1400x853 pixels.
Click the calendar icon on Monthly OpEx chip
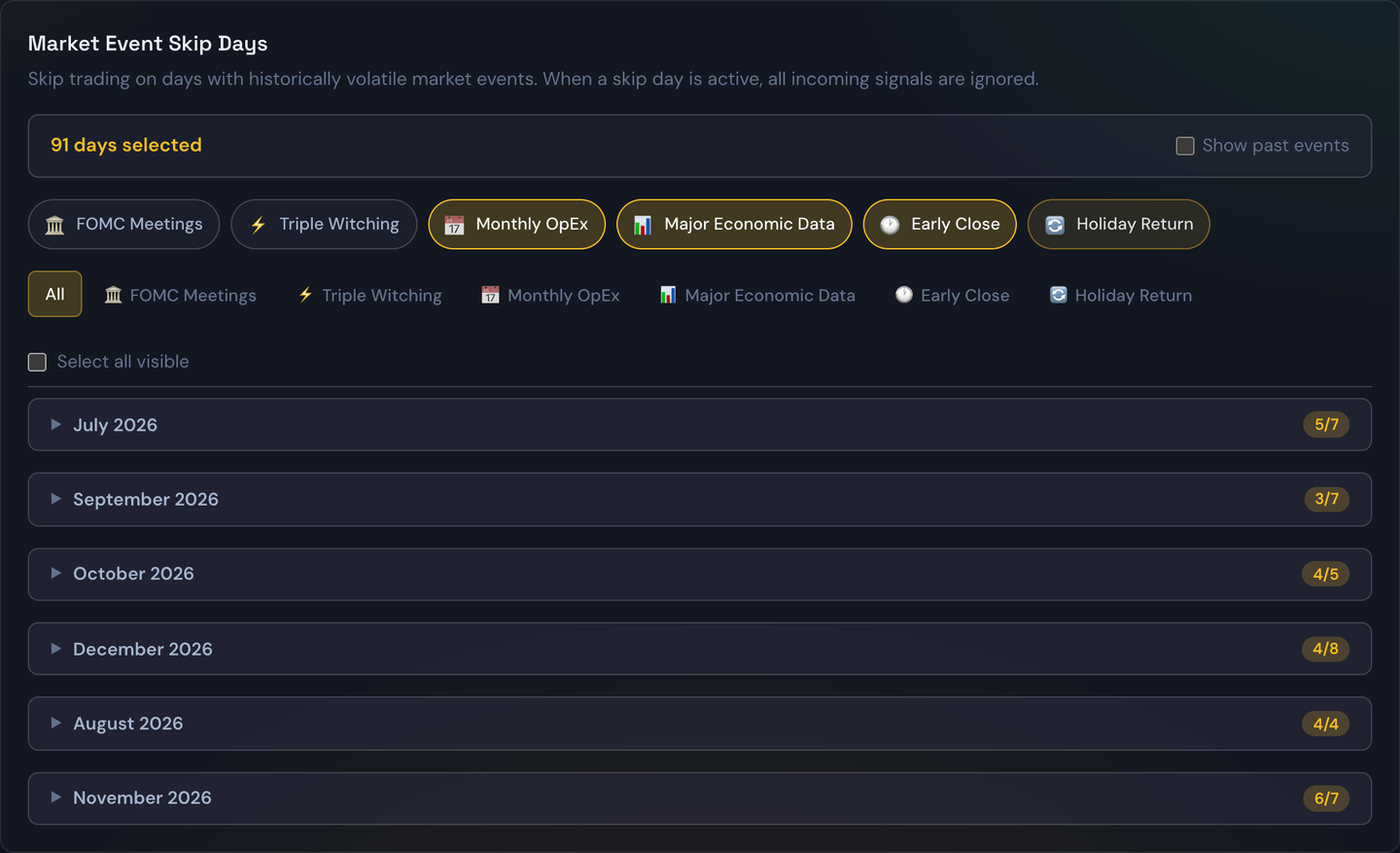pyautogui.click(x=454, y=225)
